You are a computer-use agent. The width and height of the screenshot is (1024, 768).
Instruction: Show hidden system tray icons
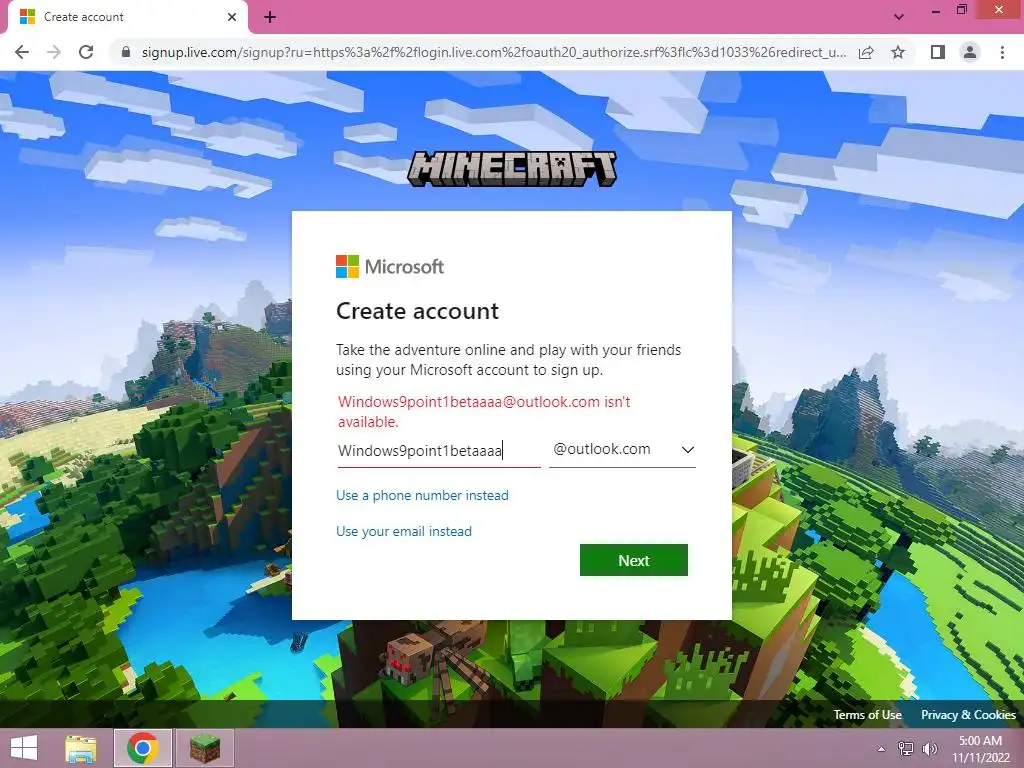coord(882,749)
